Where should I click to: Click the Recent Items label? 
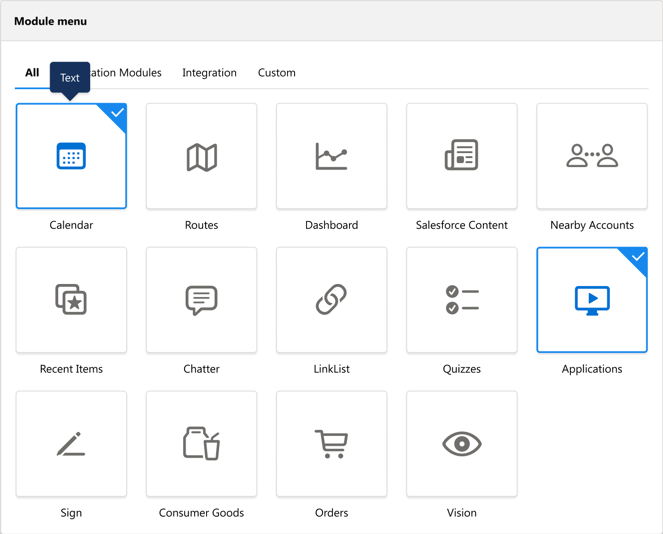point(71,369)
